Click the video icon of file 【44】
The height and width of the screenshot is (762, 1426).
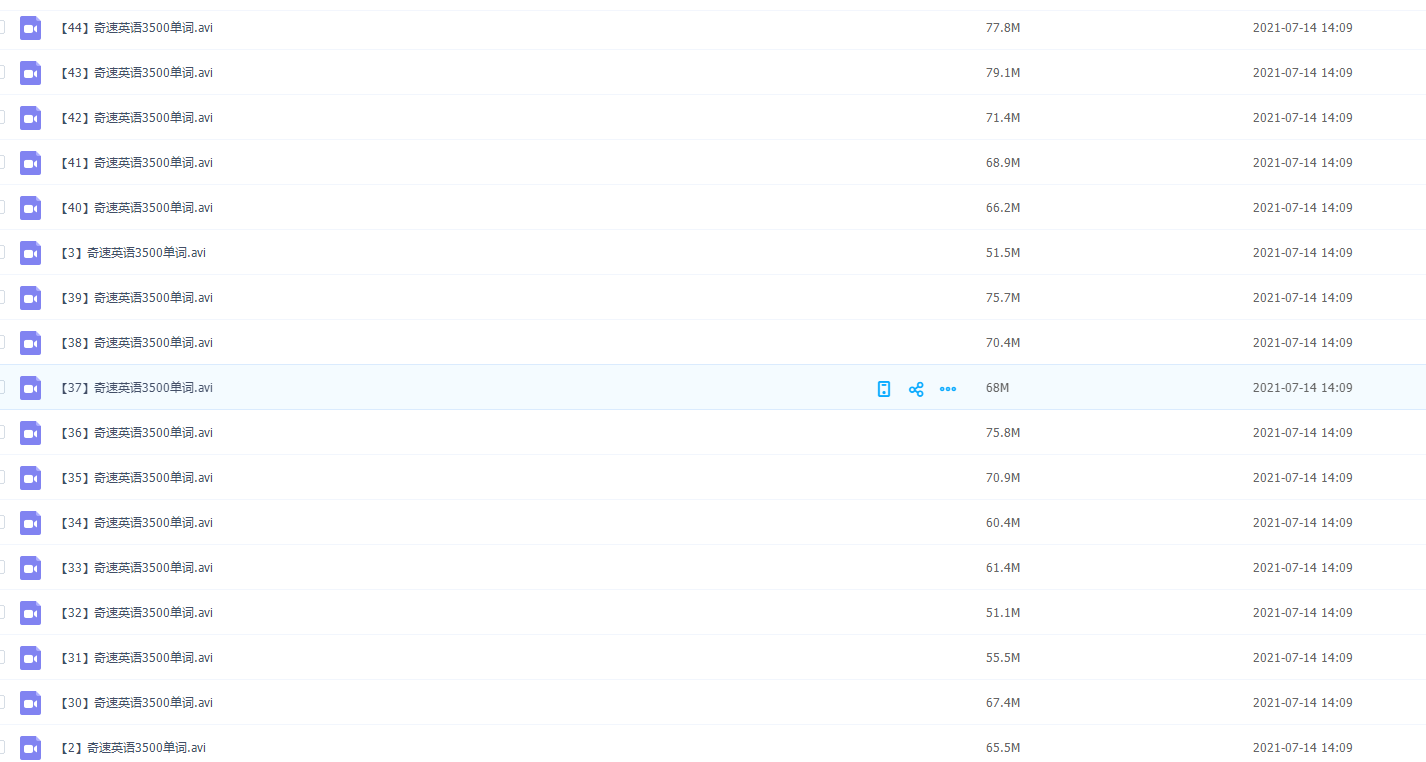(31, 28)
